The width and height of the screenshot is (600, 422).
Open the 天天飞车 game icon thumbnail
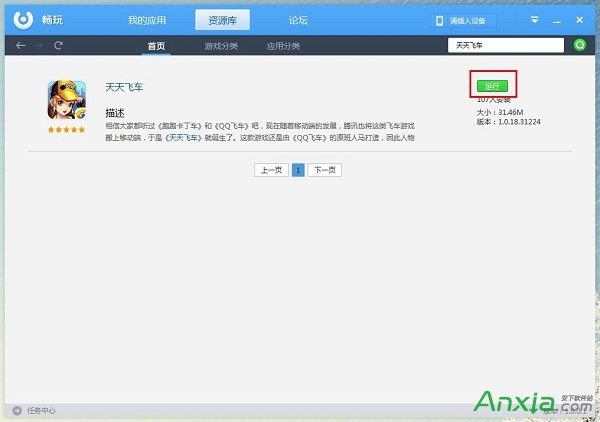(x=67, y=99)
